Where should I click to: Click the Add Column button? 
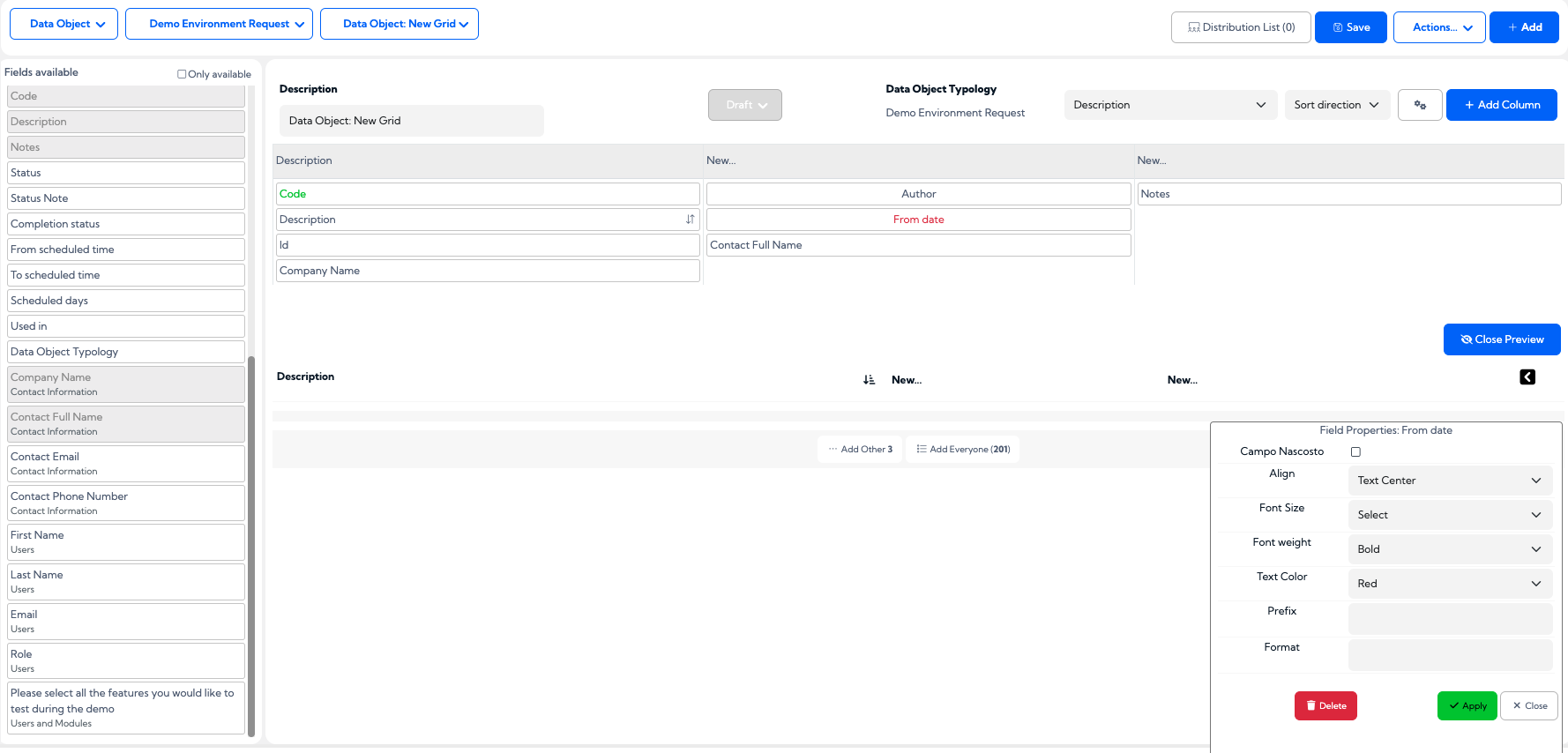[1502, 105]
